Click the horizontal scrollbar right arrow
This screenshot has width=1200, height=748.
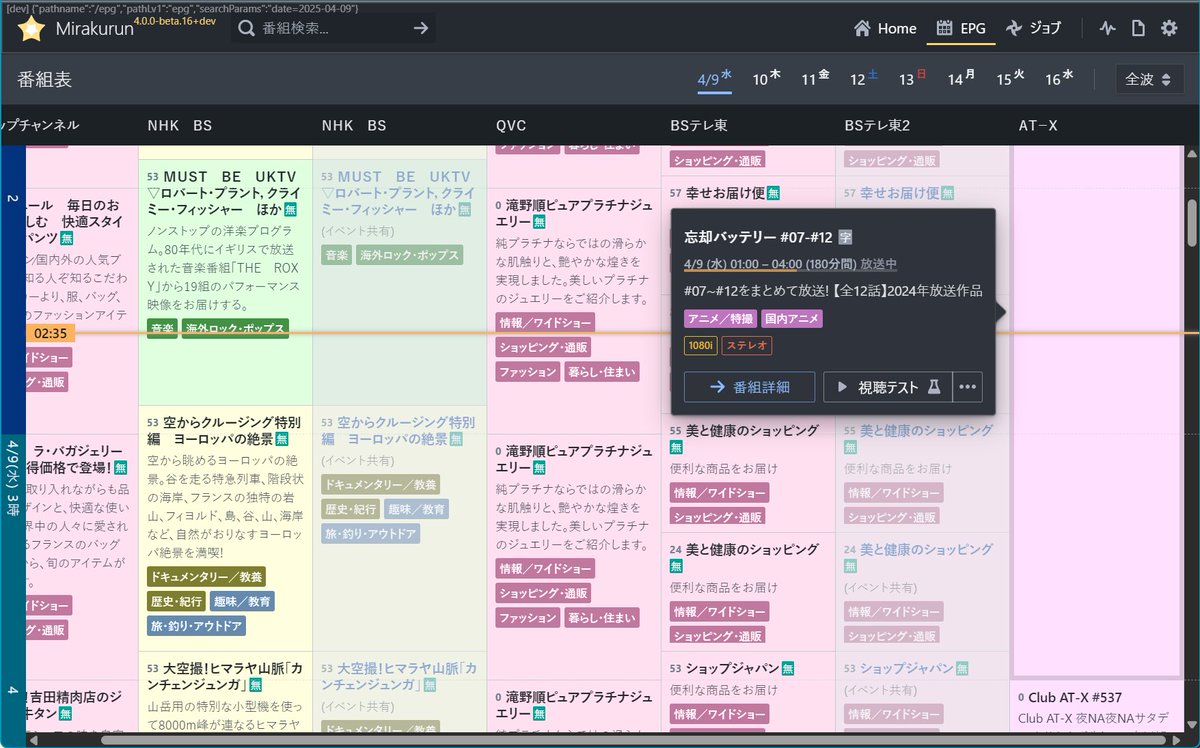1176,740
